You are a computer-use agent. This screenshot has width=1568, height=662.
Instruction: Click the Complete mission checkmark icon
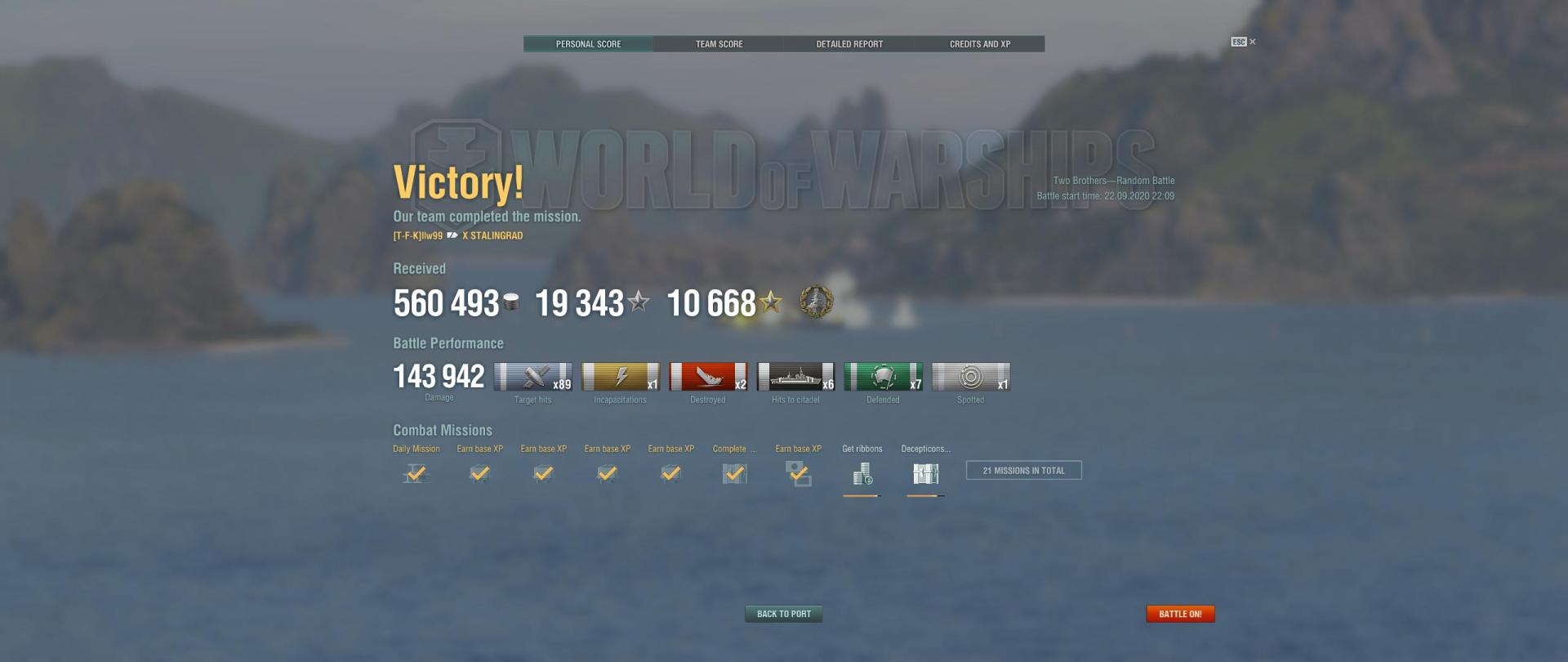[734, 473]
